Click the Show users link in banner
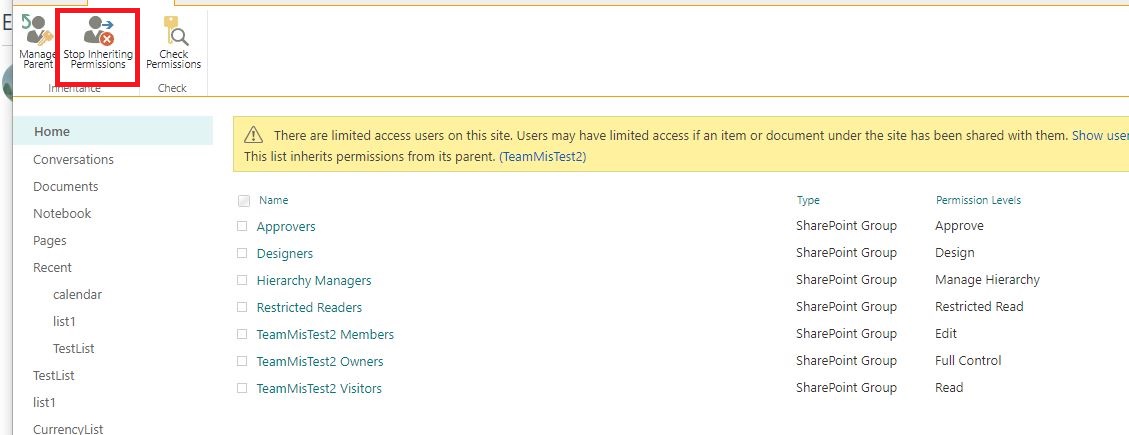1129x435 pixels. (x=1100, y=135)
